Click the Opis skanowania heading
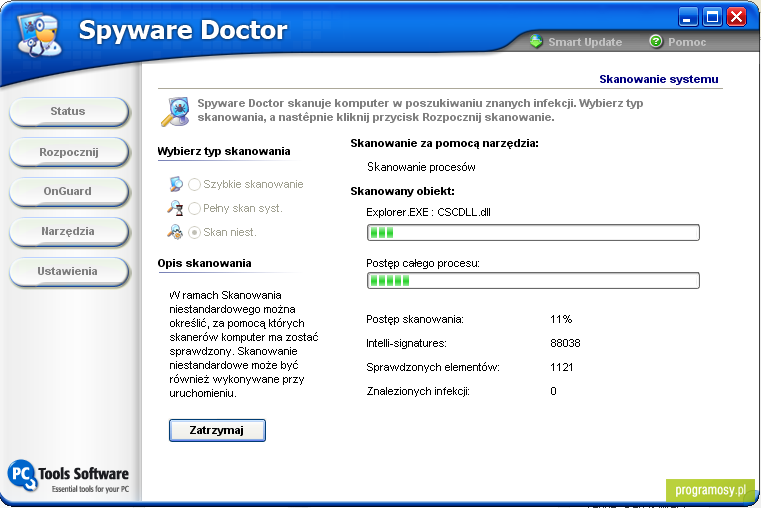The height and width of the screenshot is (508, 761). click(x=204, y=263)
